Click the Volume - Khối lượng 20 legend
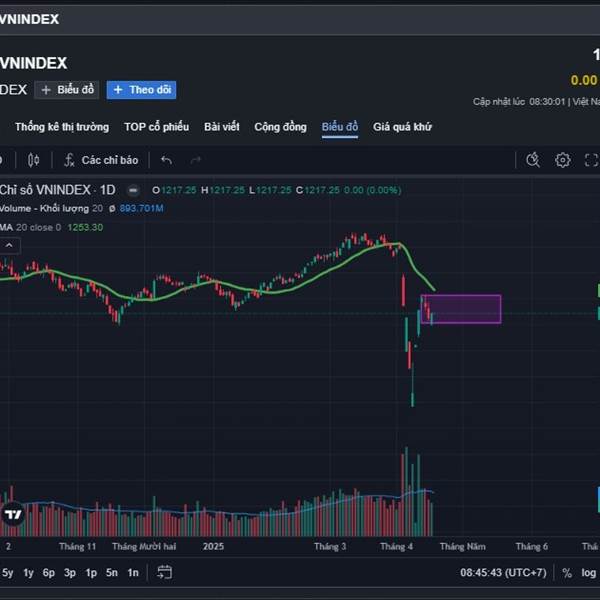The width and height of the screenshot is (600, 600). (x=51, y=209)
